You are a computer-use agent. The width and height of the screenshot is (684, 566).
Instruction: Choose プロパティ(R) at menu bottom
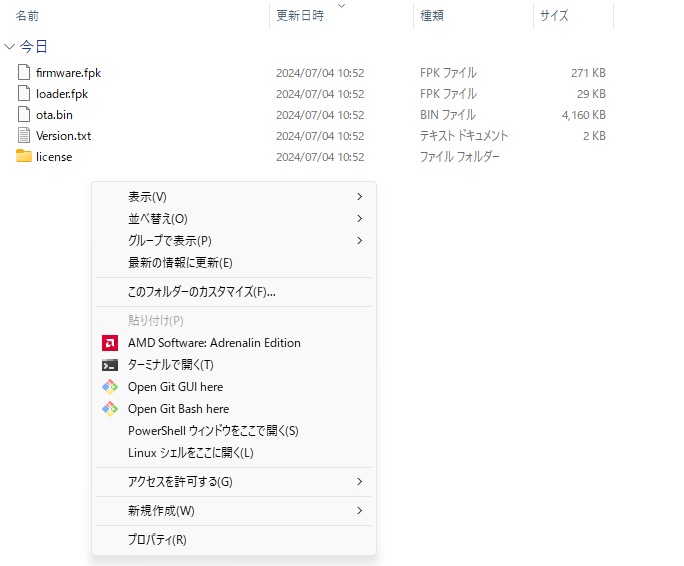[x=234, y=539]
